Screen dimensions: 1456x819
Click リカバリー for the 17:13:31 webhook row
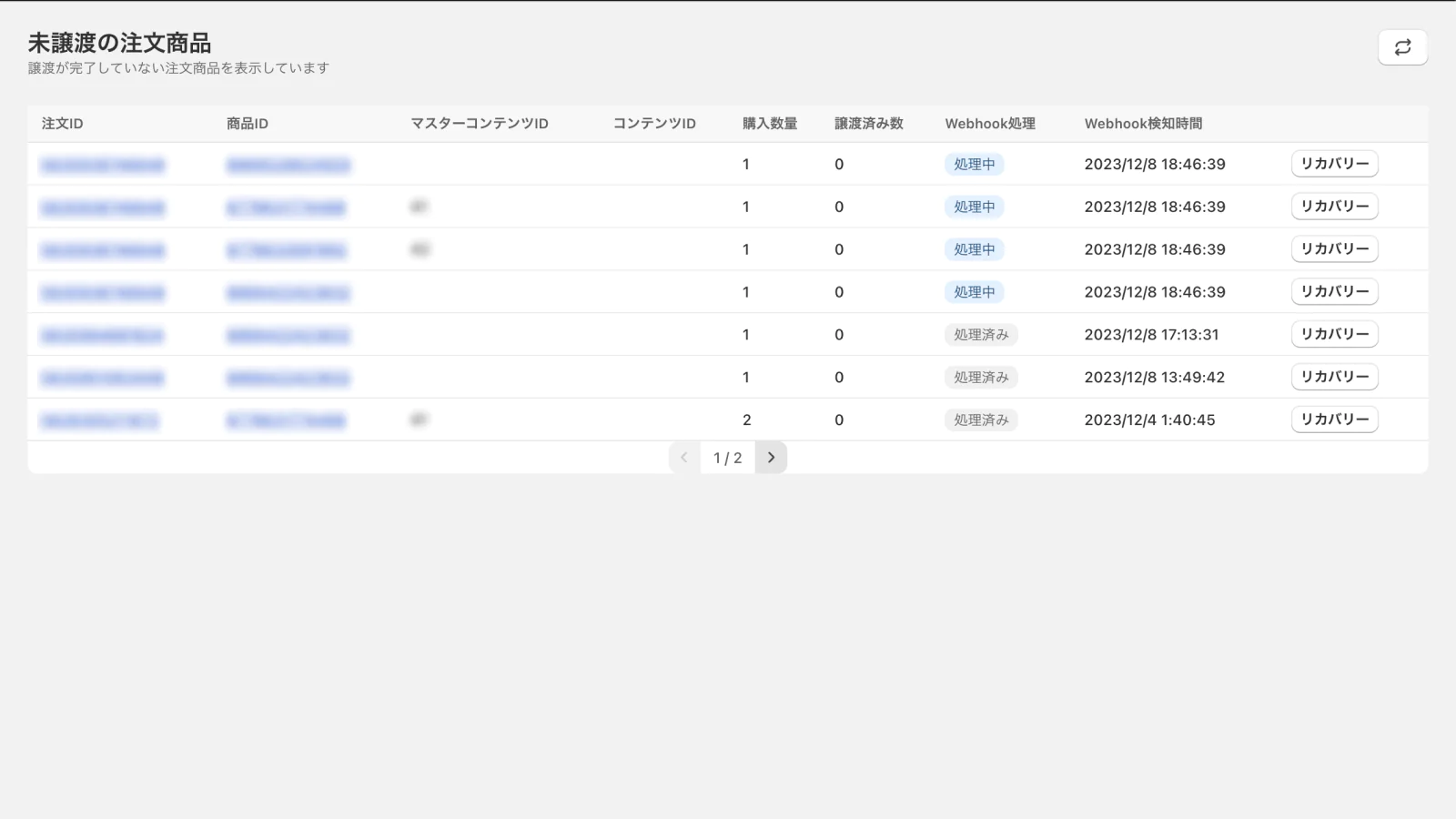1334,334
